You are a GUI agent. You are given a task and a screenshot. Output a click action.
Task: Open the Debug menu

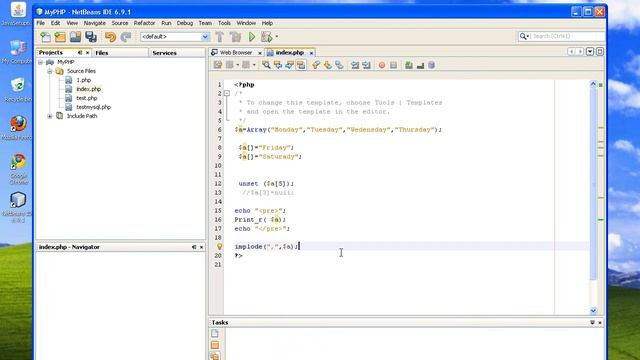pyautogui.click(x=185, y=23)
